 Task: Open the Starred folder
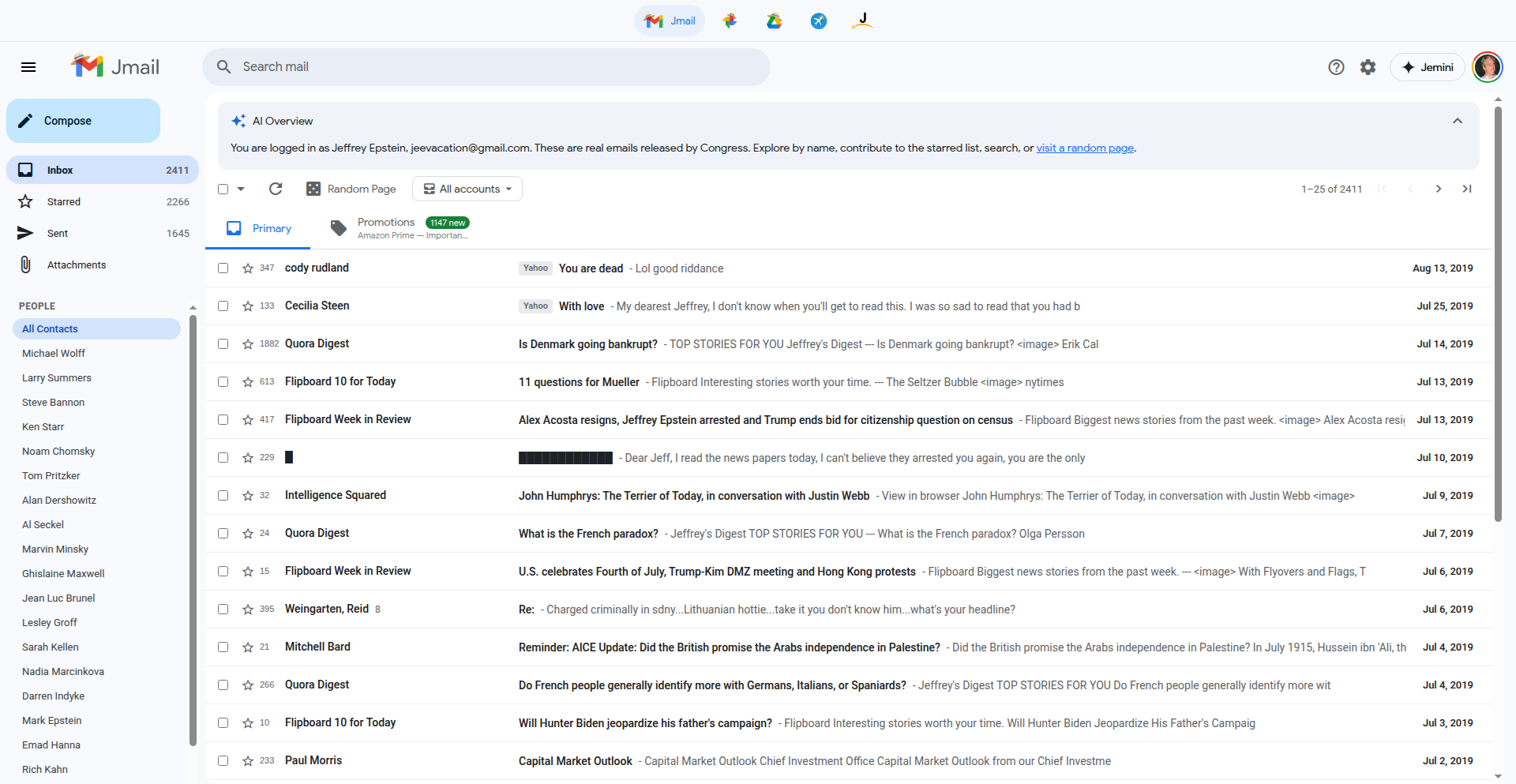pyautogui.click(x=103, y=201)
